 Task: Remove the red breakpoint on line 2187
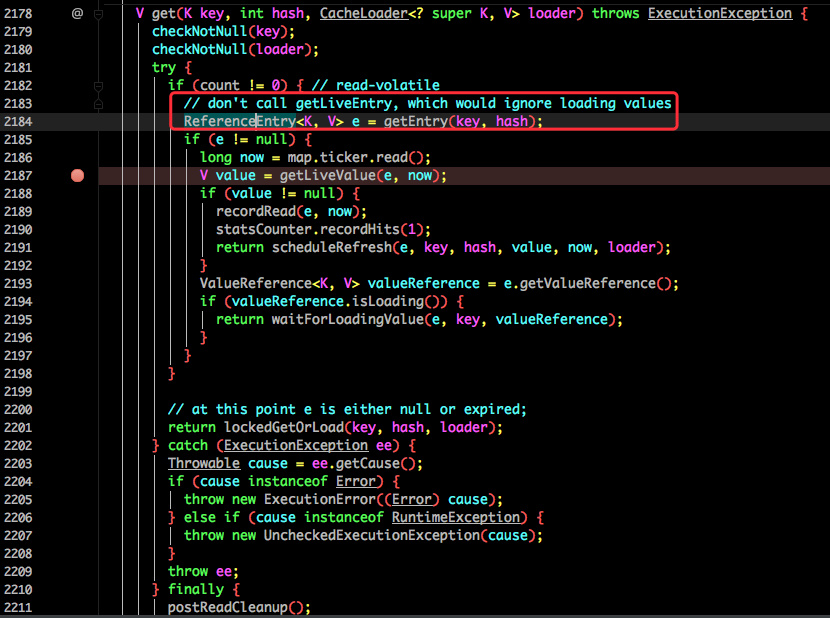(x=77, y=175)
